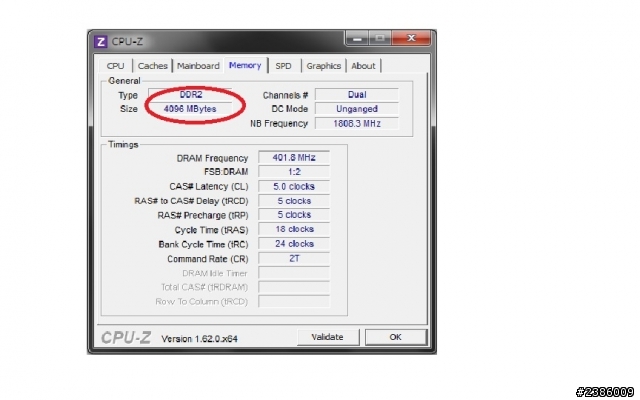Minimize the CPU-Z window
Viewport: 640px width, 400px height.
coord(358,38)
